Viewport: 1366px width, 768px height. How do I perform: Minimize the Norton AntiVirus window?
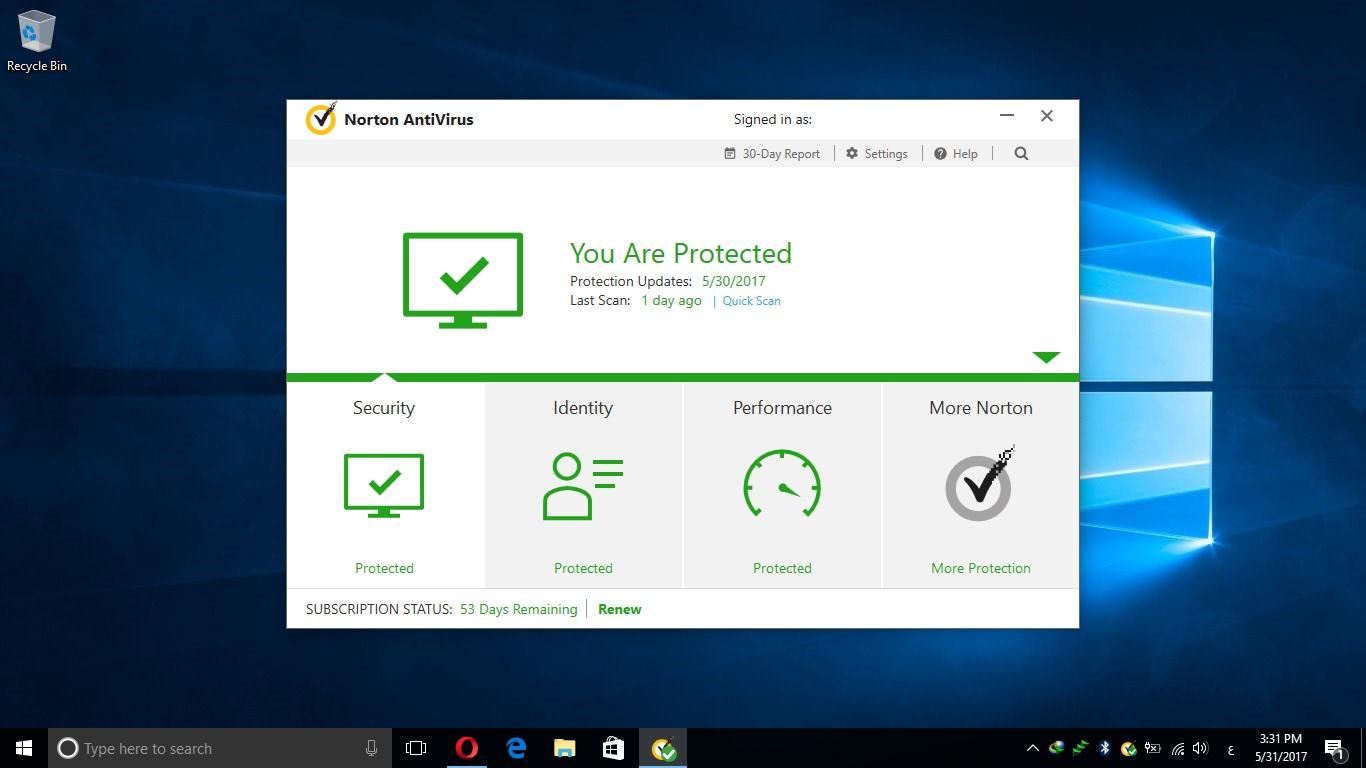[x=1007, y=116]
